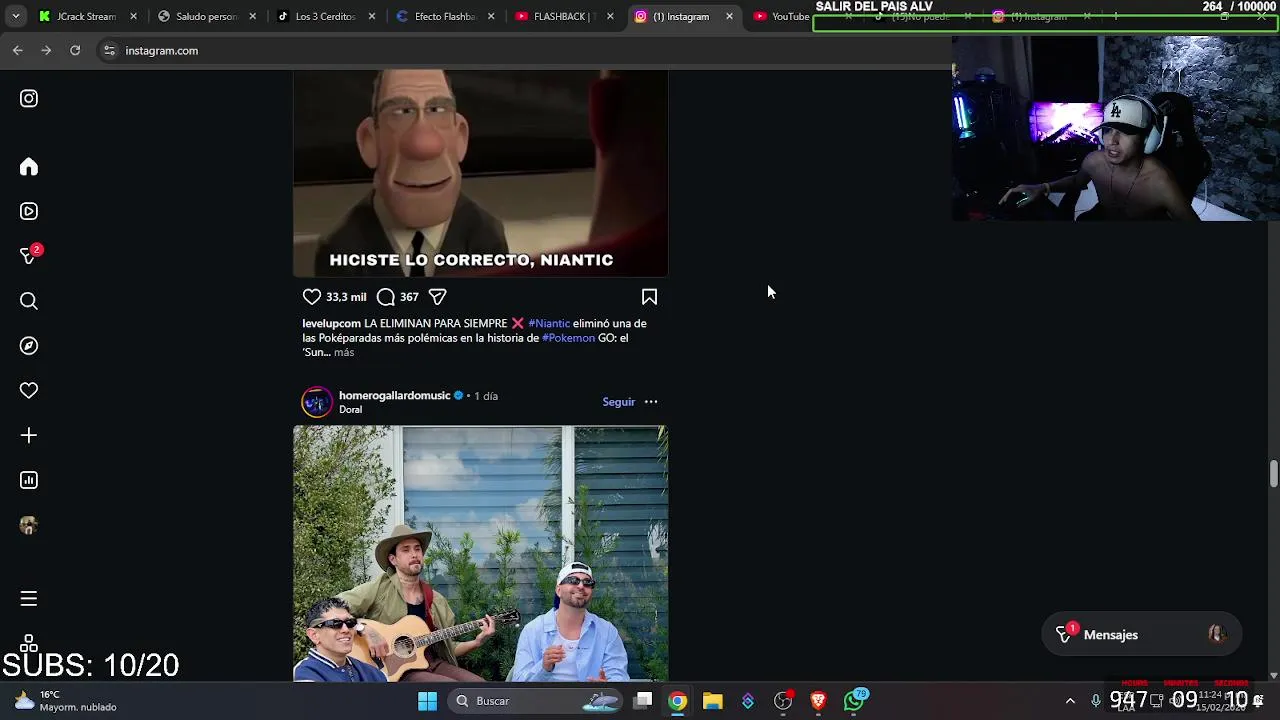Open the Instagram logo in the sidebar

(x=29, y=98)
